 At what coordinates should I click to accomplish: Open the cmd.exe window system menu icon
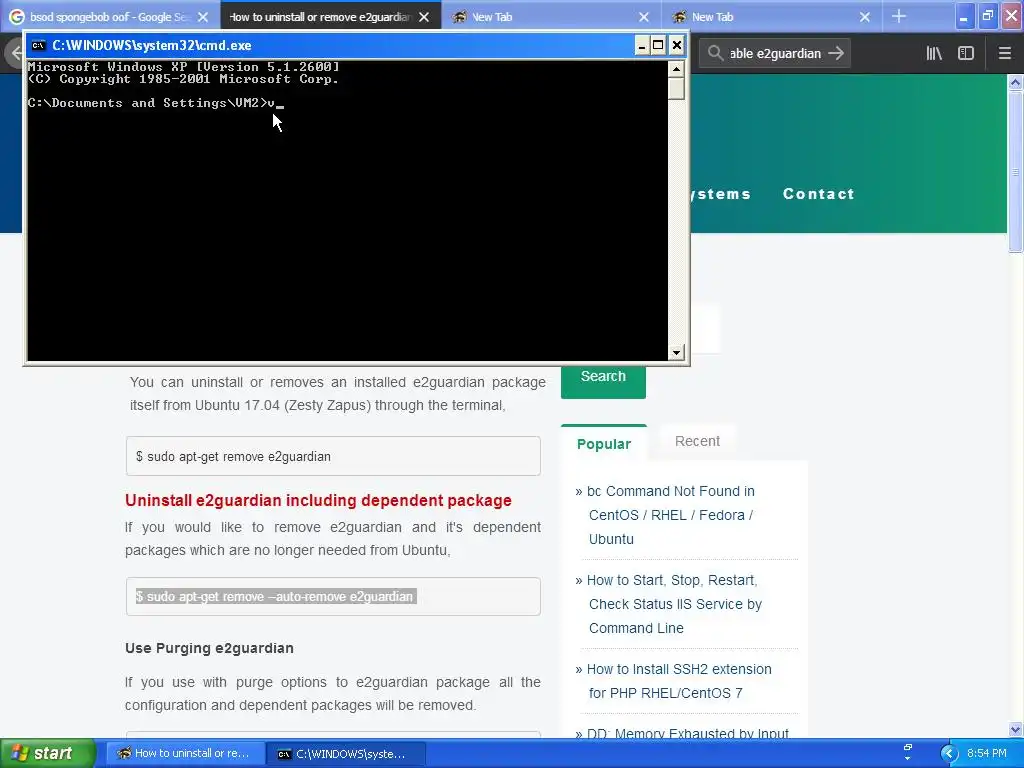[39, 45]
